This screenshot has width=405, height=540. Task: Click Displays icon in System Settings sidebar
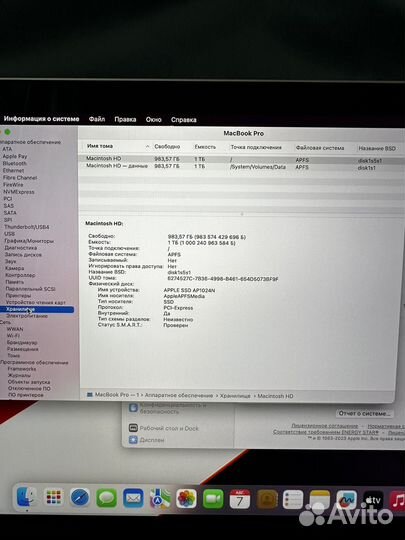[133, 440]
